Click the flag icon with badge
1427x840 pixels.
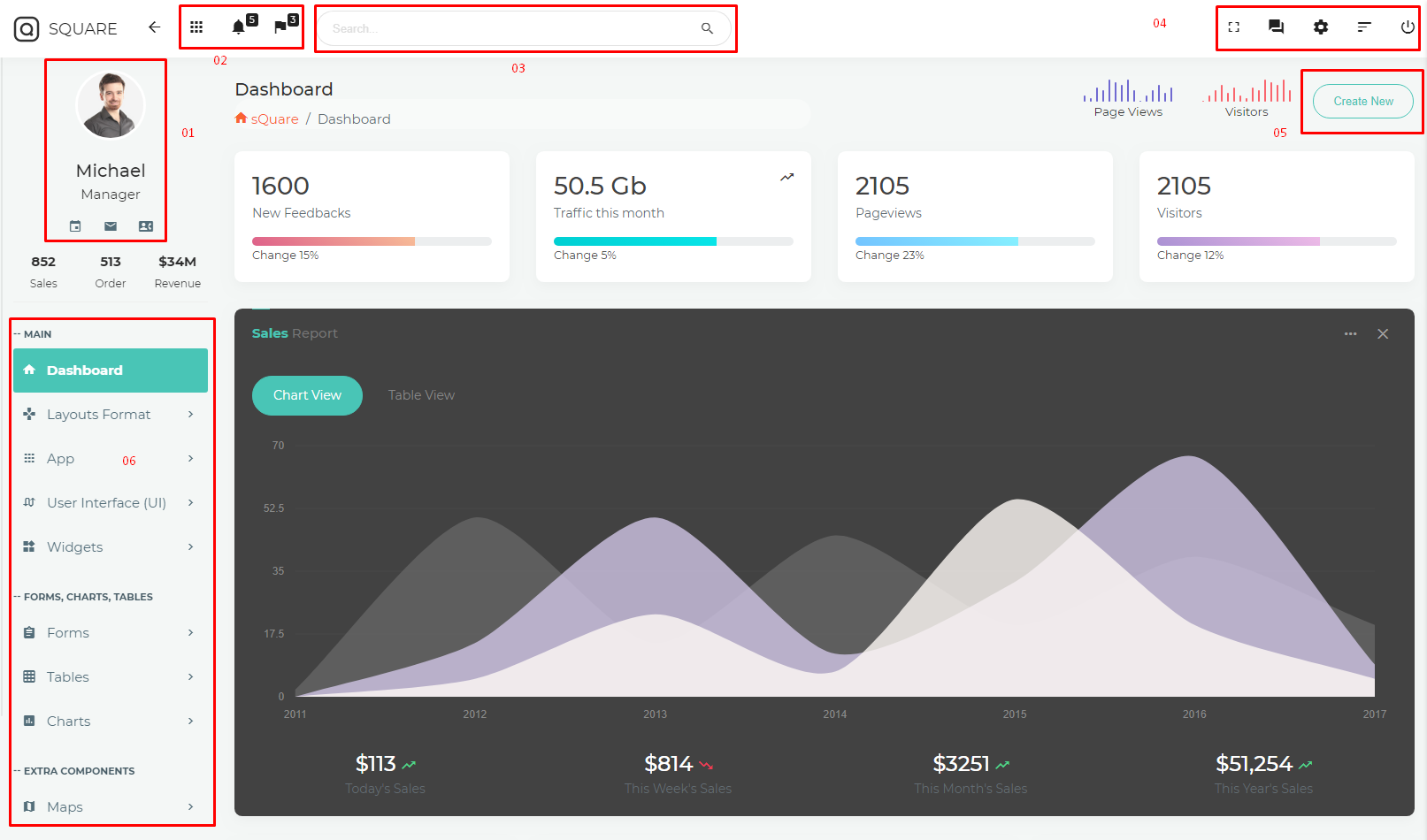click(280, 27)
